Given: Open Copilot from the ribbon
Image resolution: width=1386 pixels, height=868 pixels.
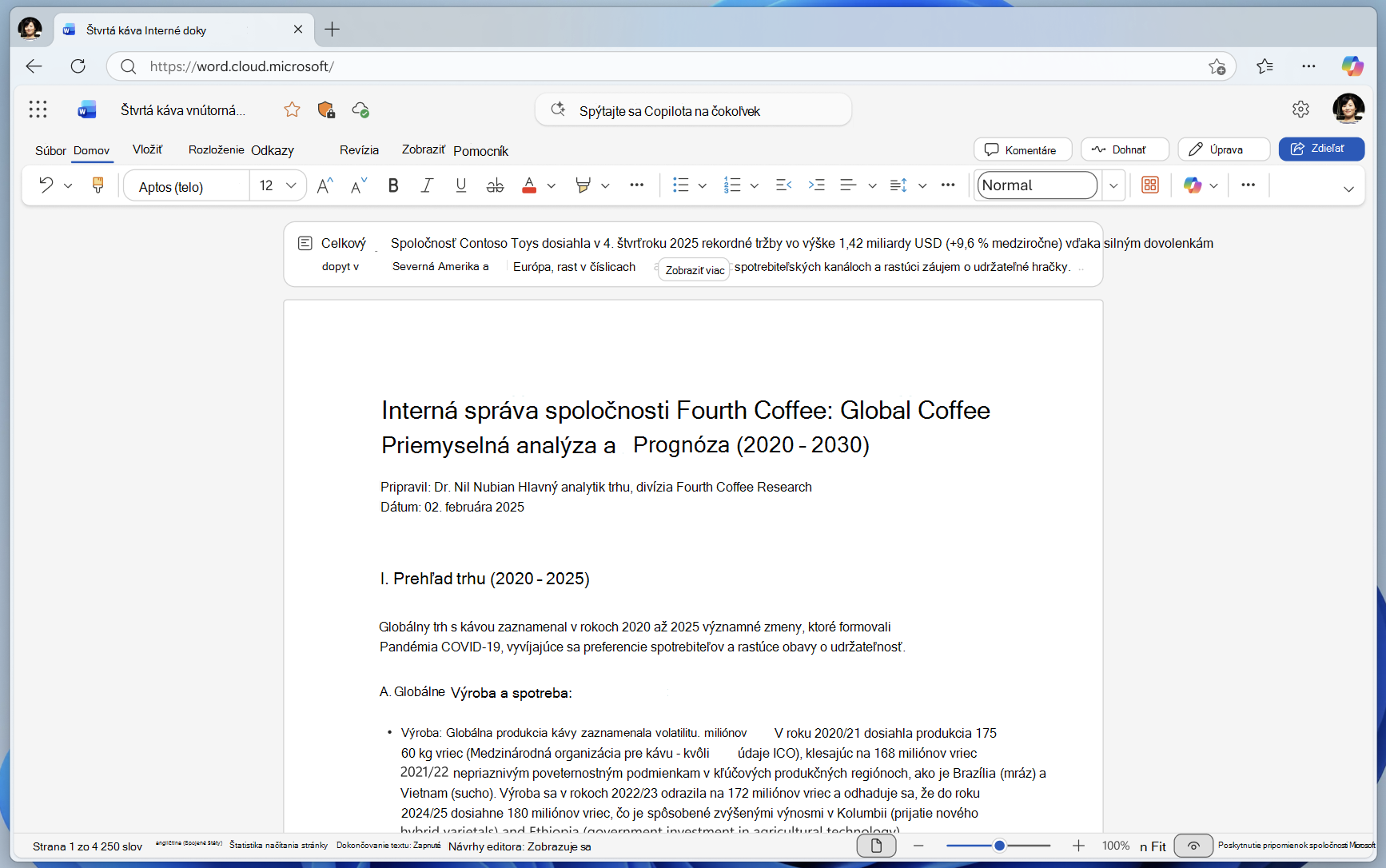Looking at the screenshot, I should [x=1193, y=185].
